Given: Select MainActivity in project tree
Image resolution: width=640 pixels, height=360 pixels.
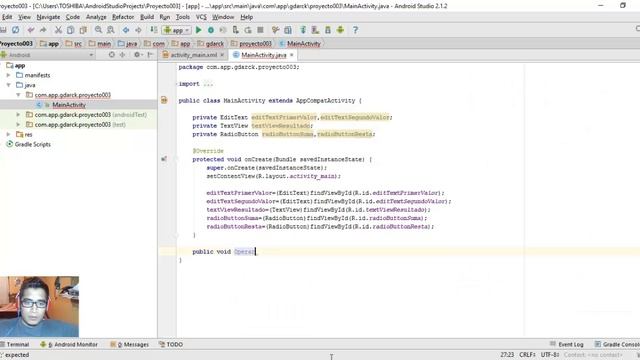Looking at the screenshot, I should 69,105.
